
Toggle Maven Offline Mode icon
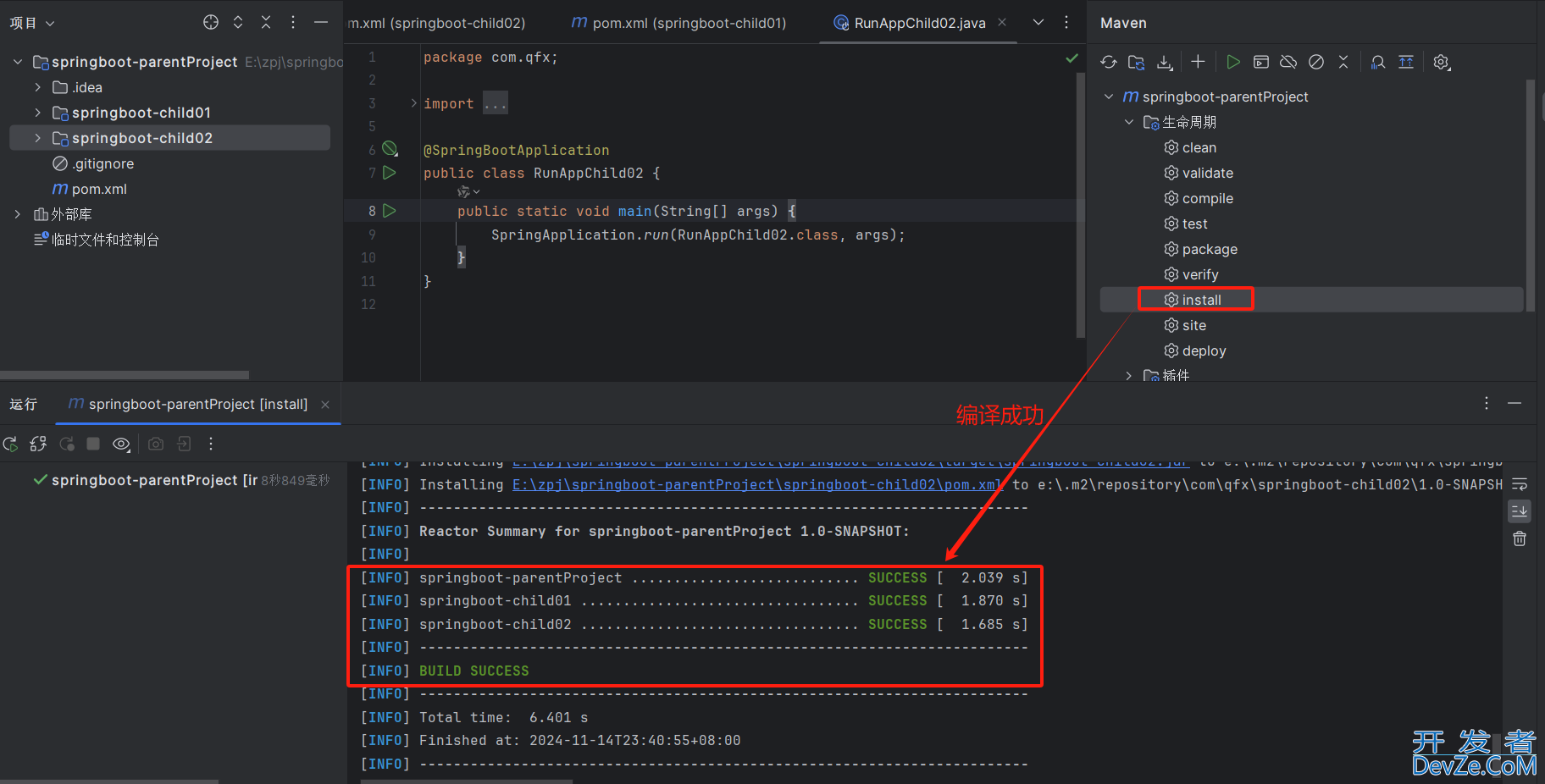click(x=1288, y=62)
